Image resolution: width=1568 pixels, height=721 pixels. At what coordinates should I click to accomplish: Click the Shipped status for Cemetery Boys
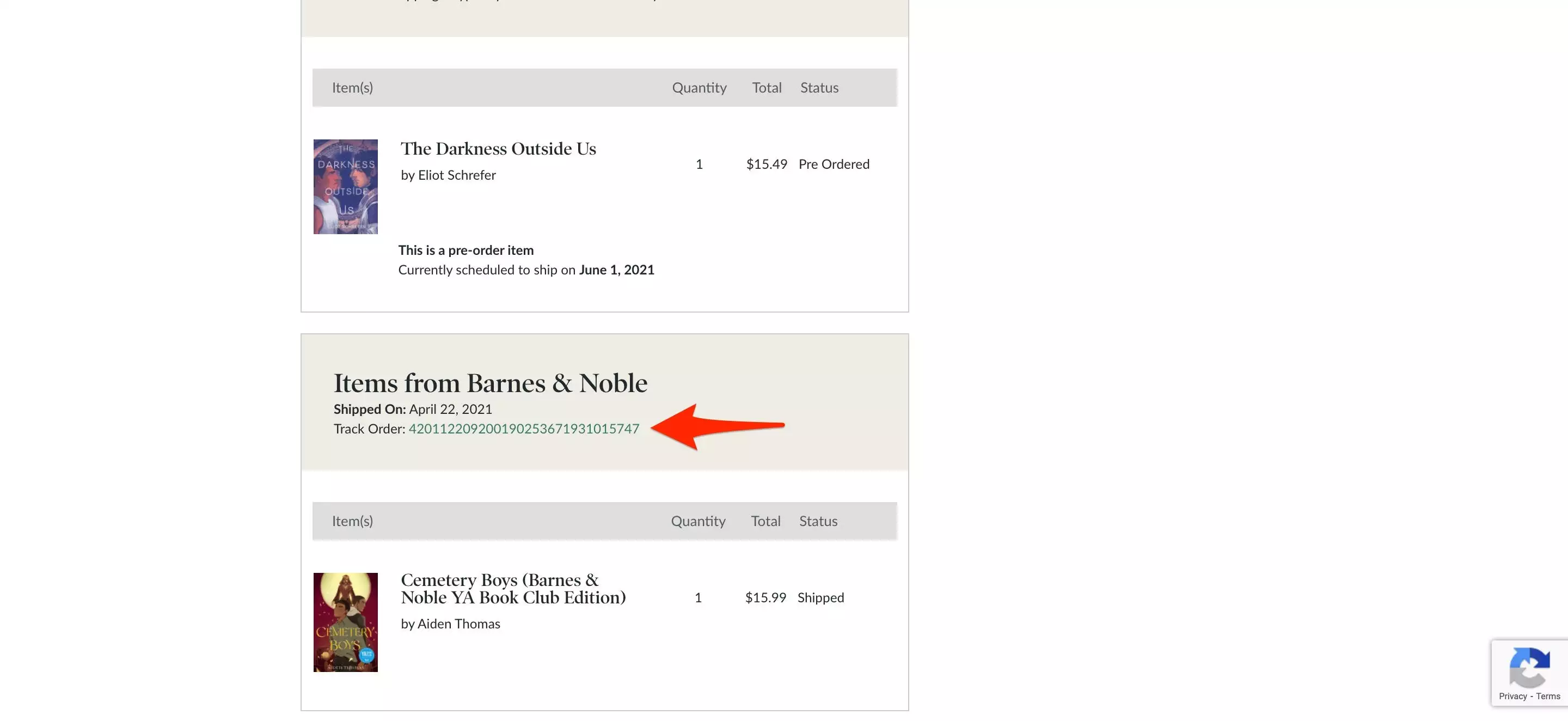820,597
